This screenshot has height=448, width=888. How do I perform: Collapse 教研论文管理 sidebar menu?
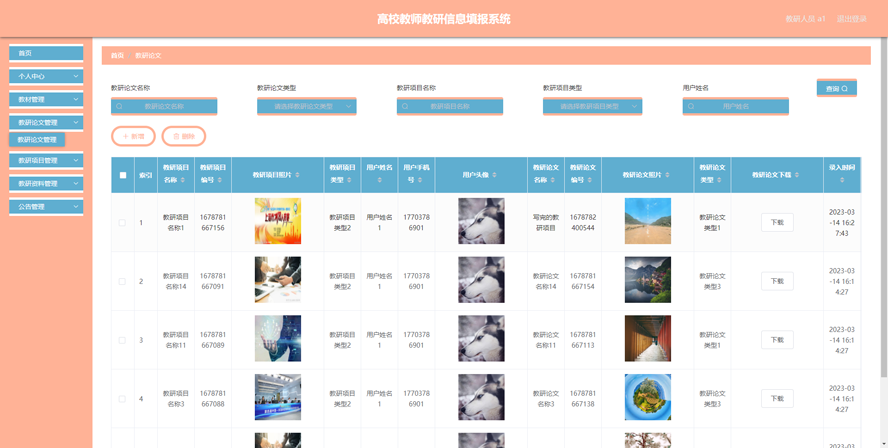click(x=46, y=122)
